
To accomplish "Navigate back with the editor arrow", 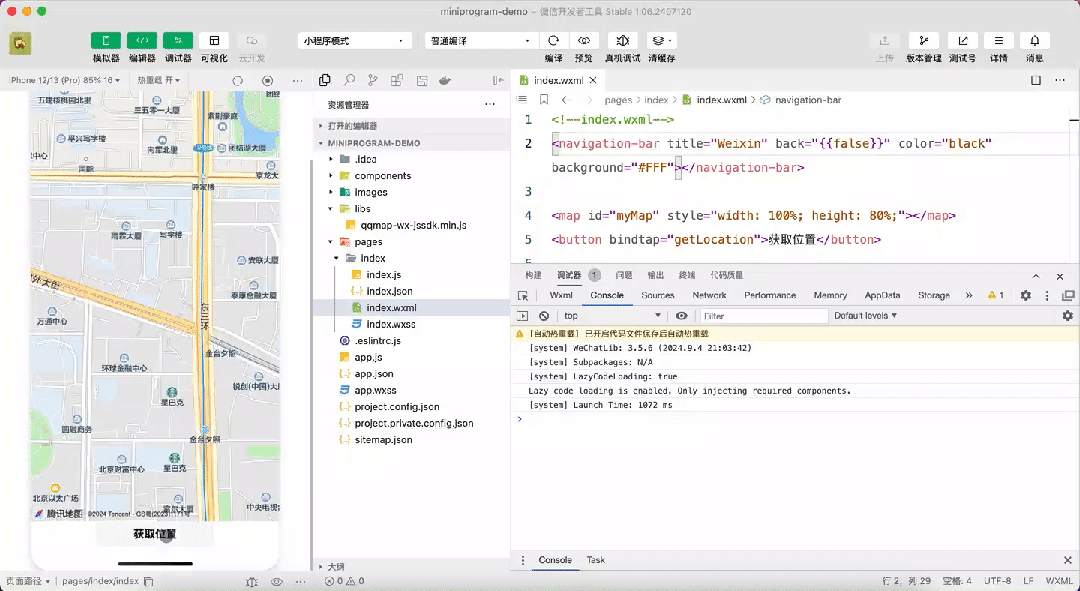I will (x=564, y=100).
